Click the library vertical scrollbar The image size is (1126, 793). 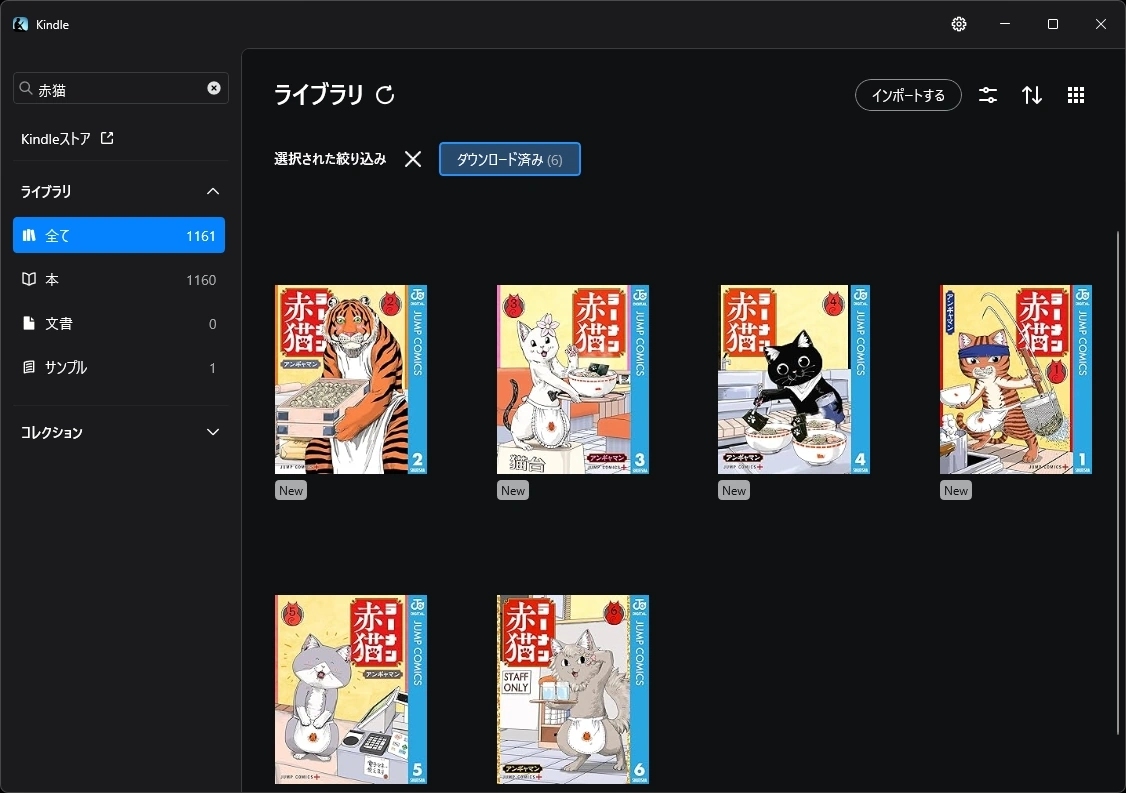tap(1117, 483)
